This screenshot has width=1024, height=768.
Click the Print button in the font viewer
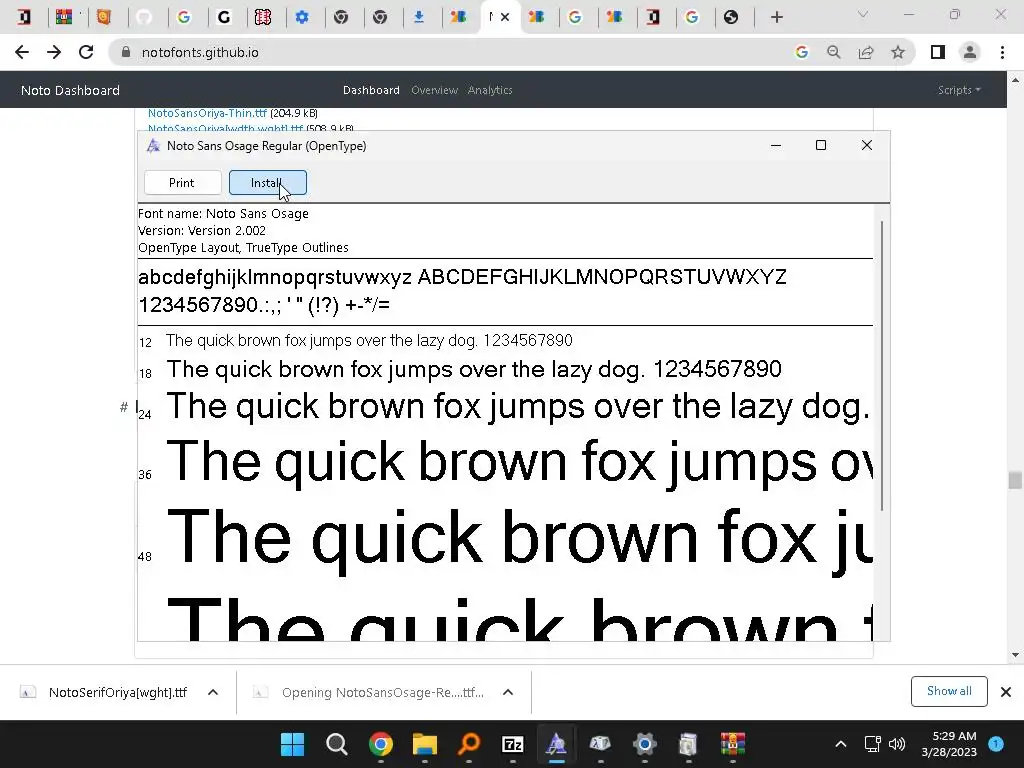click(182, 183)
